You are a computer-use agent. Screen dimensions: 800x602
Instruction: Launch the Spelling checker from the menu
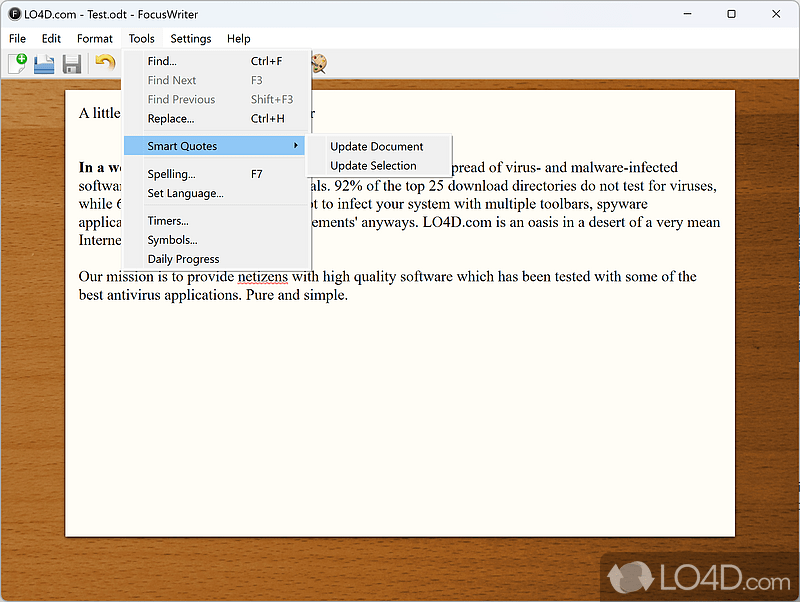(x=170, y=173)
